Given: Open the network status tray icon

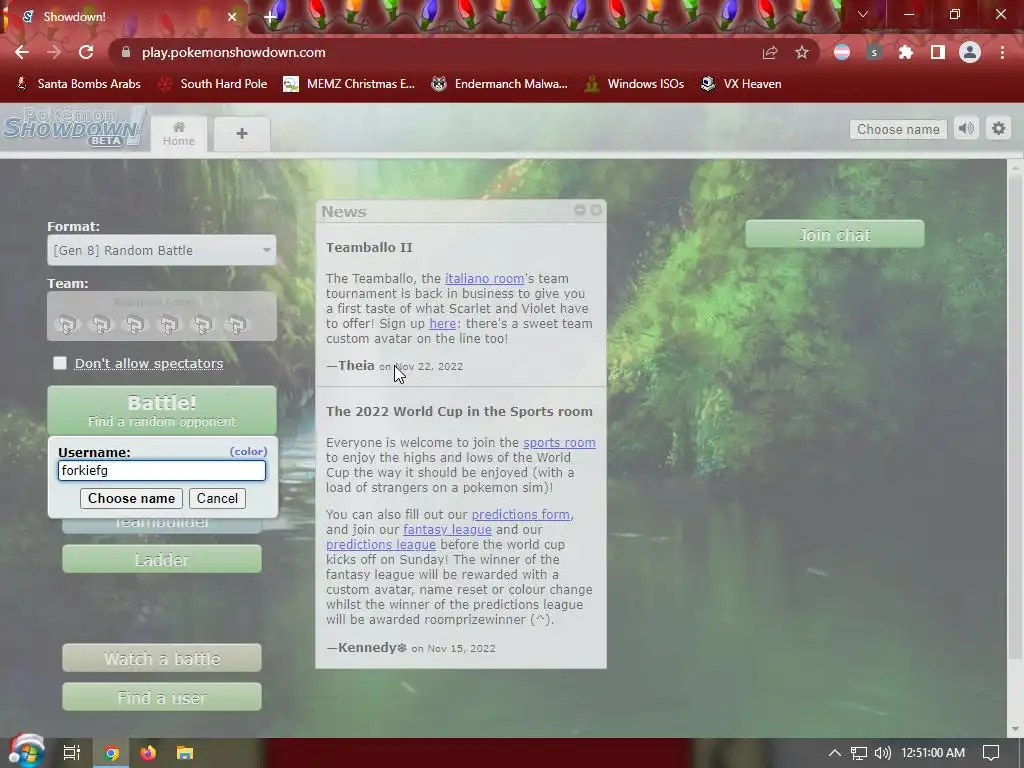Looking at the screenshot, I should [x=859, y=753].
